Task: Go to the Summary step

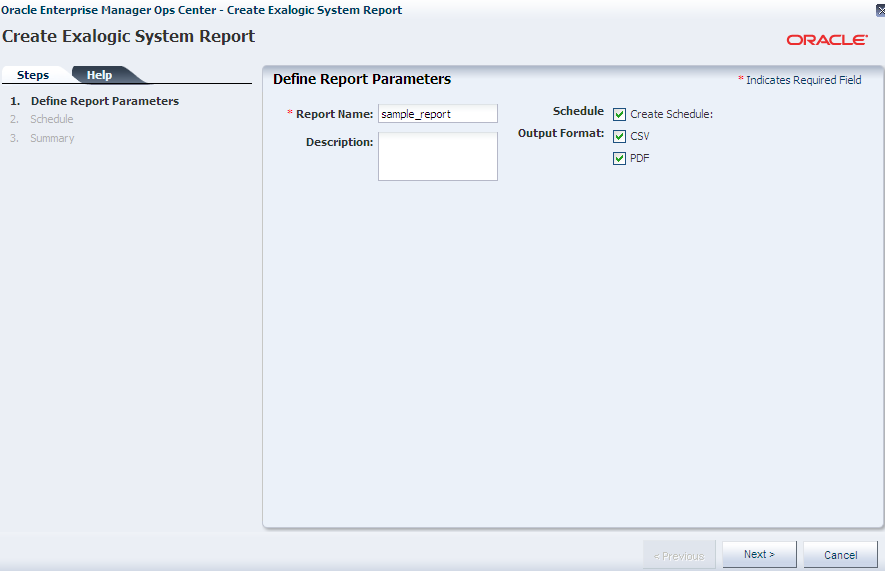Action: pos(52,138)
